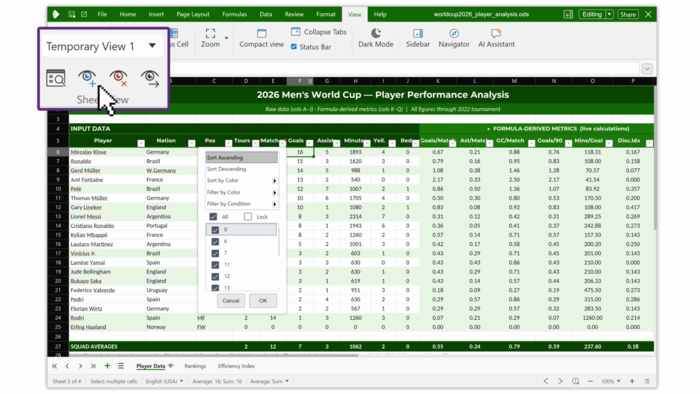
Task: Click the switch sheet view eye arrow icon
Action: click(150, 78)
